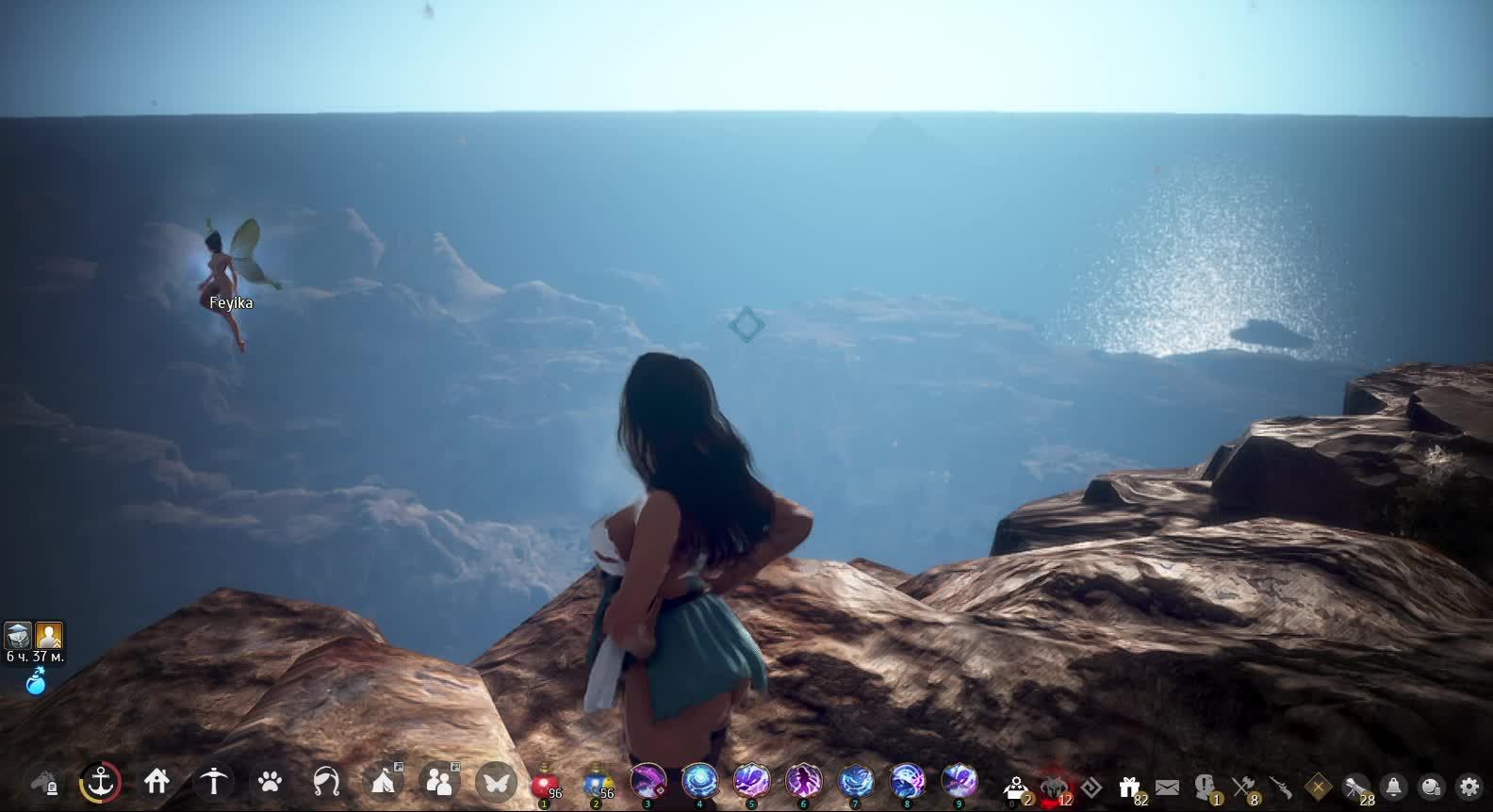Click the bag buff icon above timer
1493x812 pixels.
(x=18, y=635)
